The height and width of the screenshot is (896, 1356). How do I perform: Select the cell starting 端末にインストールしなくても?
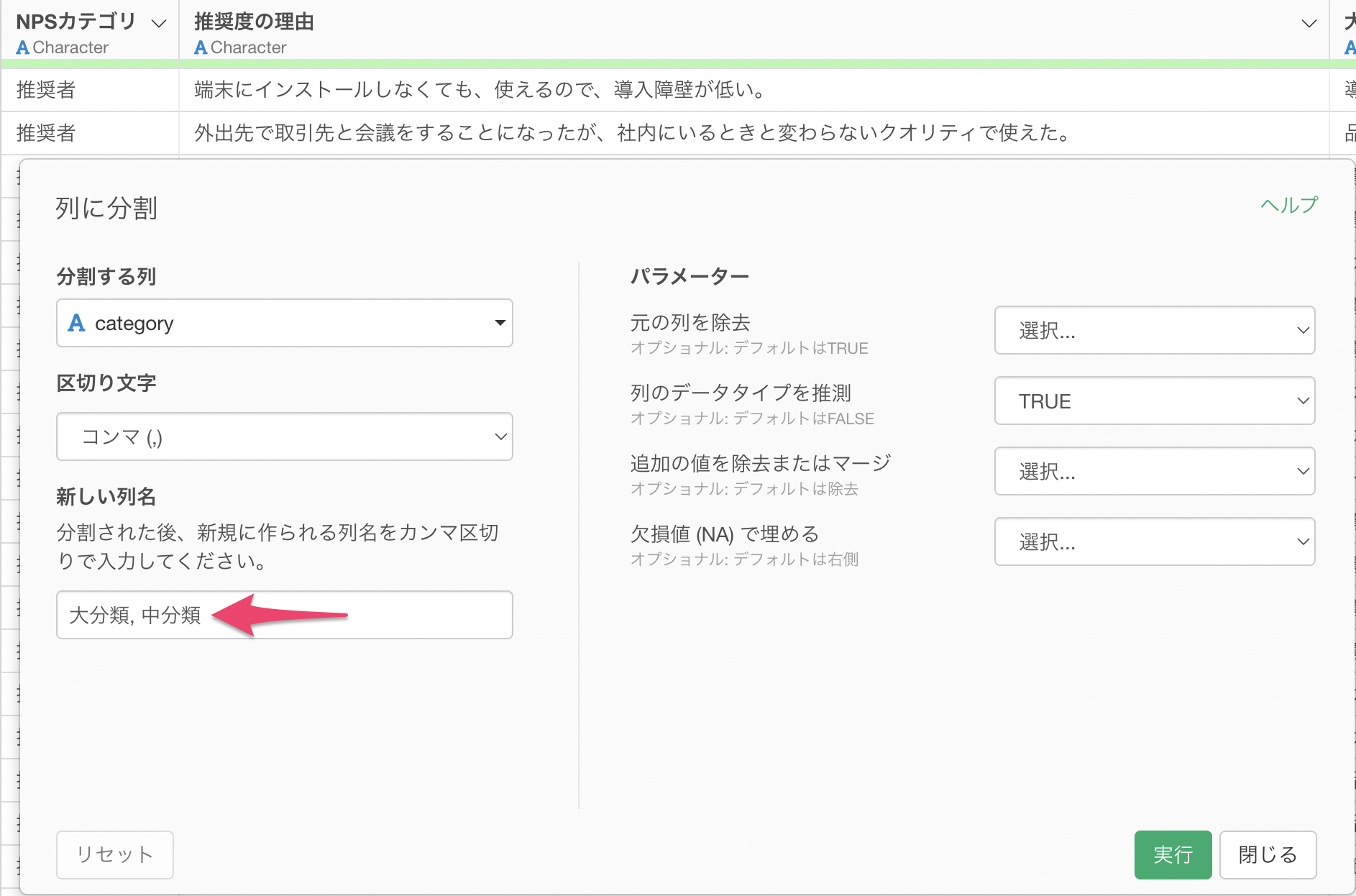tap(753, 90)
